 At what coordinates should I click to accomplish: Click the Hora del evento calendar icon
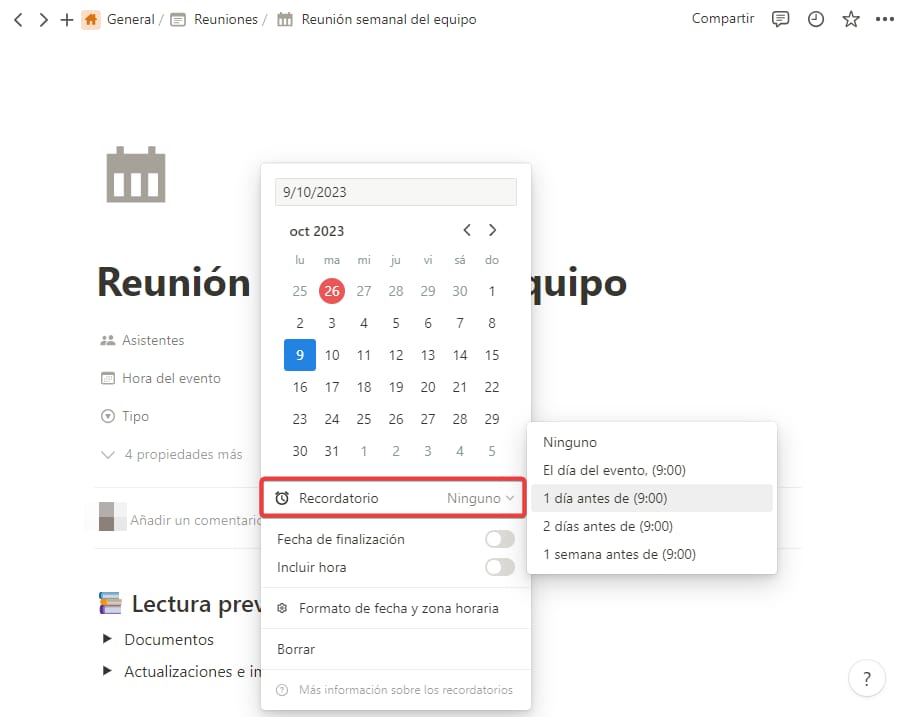coord(108,378)
